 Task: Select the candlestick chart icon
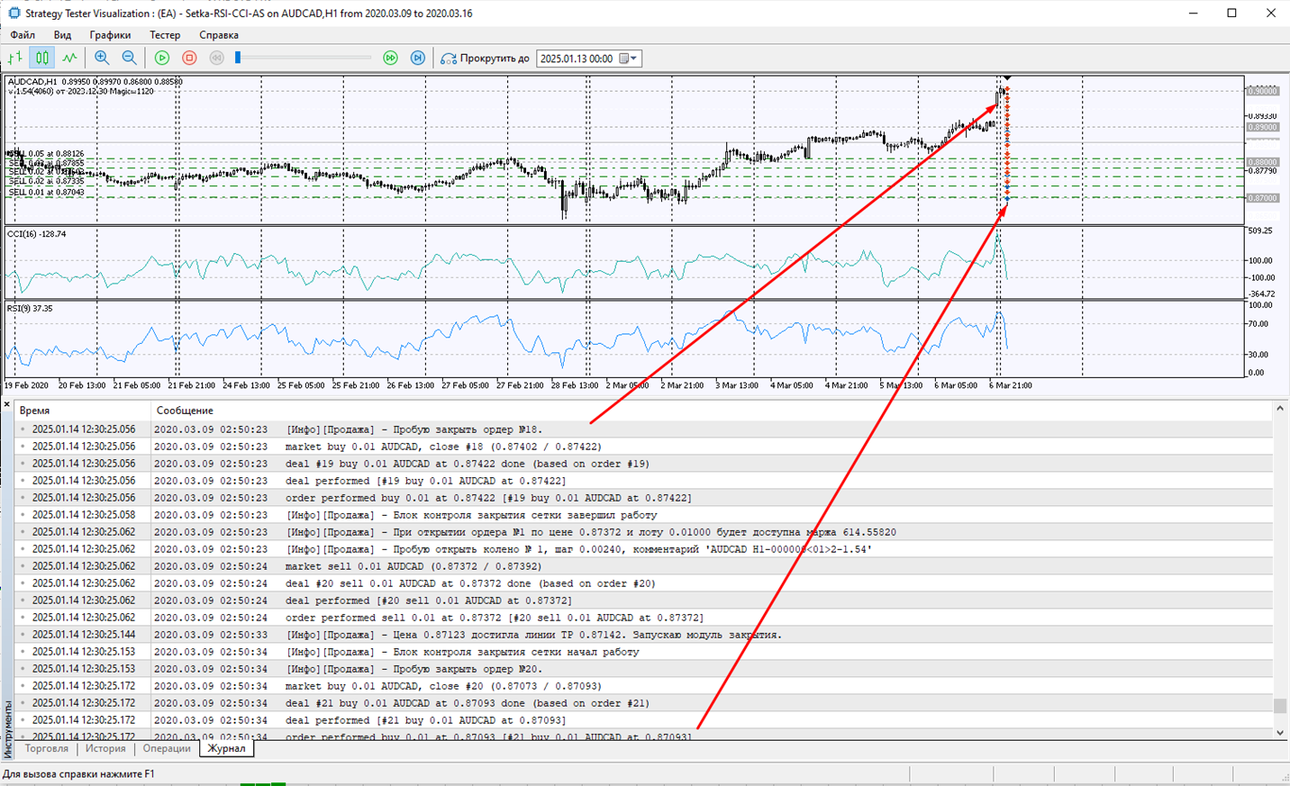click(x=42, y=58)
